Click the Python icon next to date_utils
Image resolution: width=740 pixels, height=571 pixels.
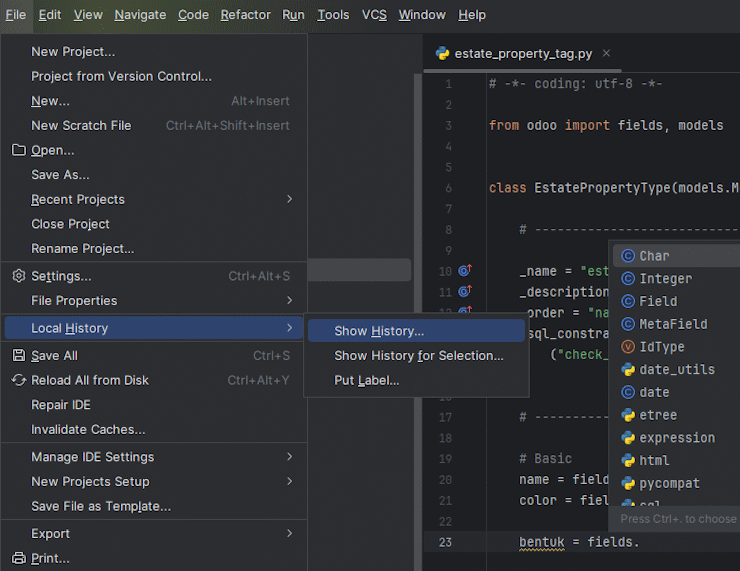(x=628, y=369)
